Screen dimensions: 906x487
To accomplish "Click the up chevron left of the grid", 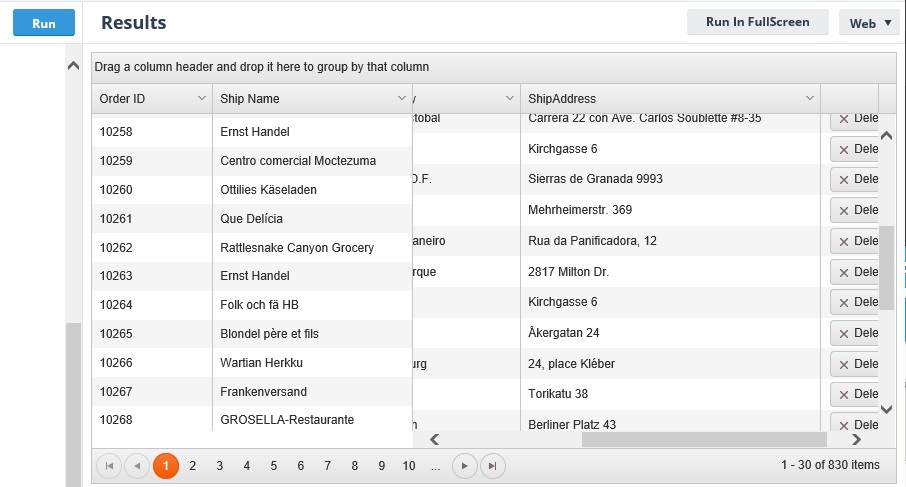I will (x=73, y=66).
